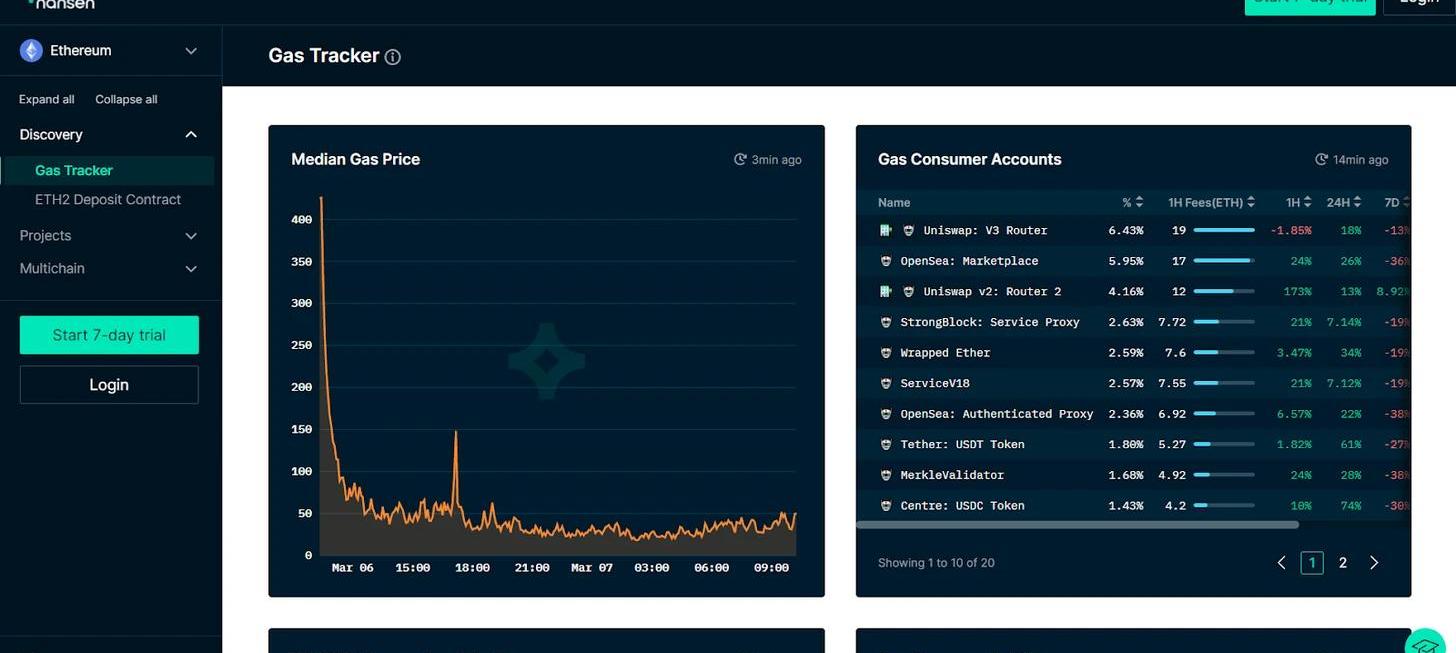1456x653 pixels.
Task: Click the OpenSea: Authenticated Proxy name
Action: tap(997, 414)
